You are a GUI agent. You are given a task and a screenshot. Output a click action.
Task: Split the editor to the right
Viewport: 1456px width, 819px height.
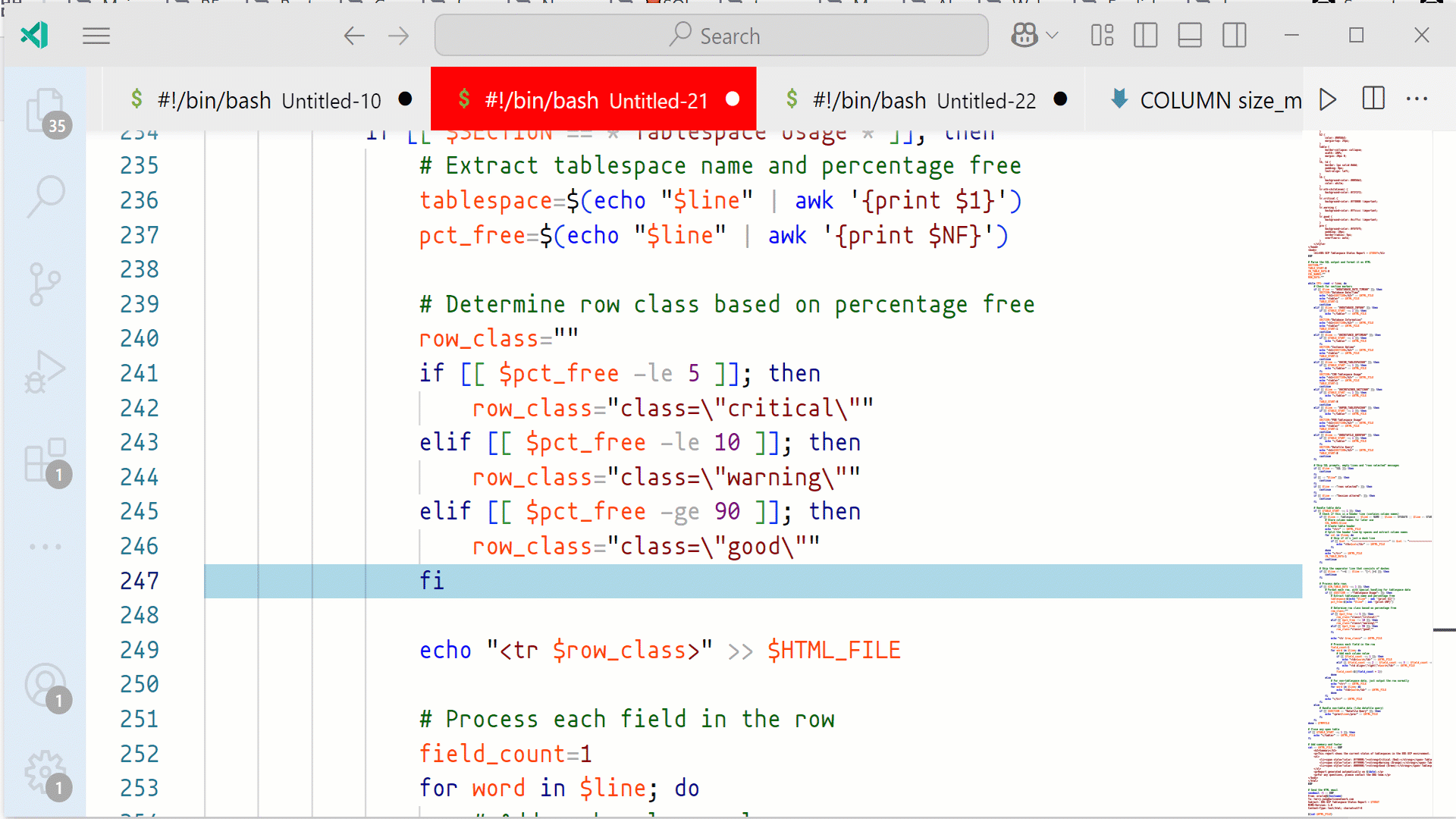[1373, 99]
